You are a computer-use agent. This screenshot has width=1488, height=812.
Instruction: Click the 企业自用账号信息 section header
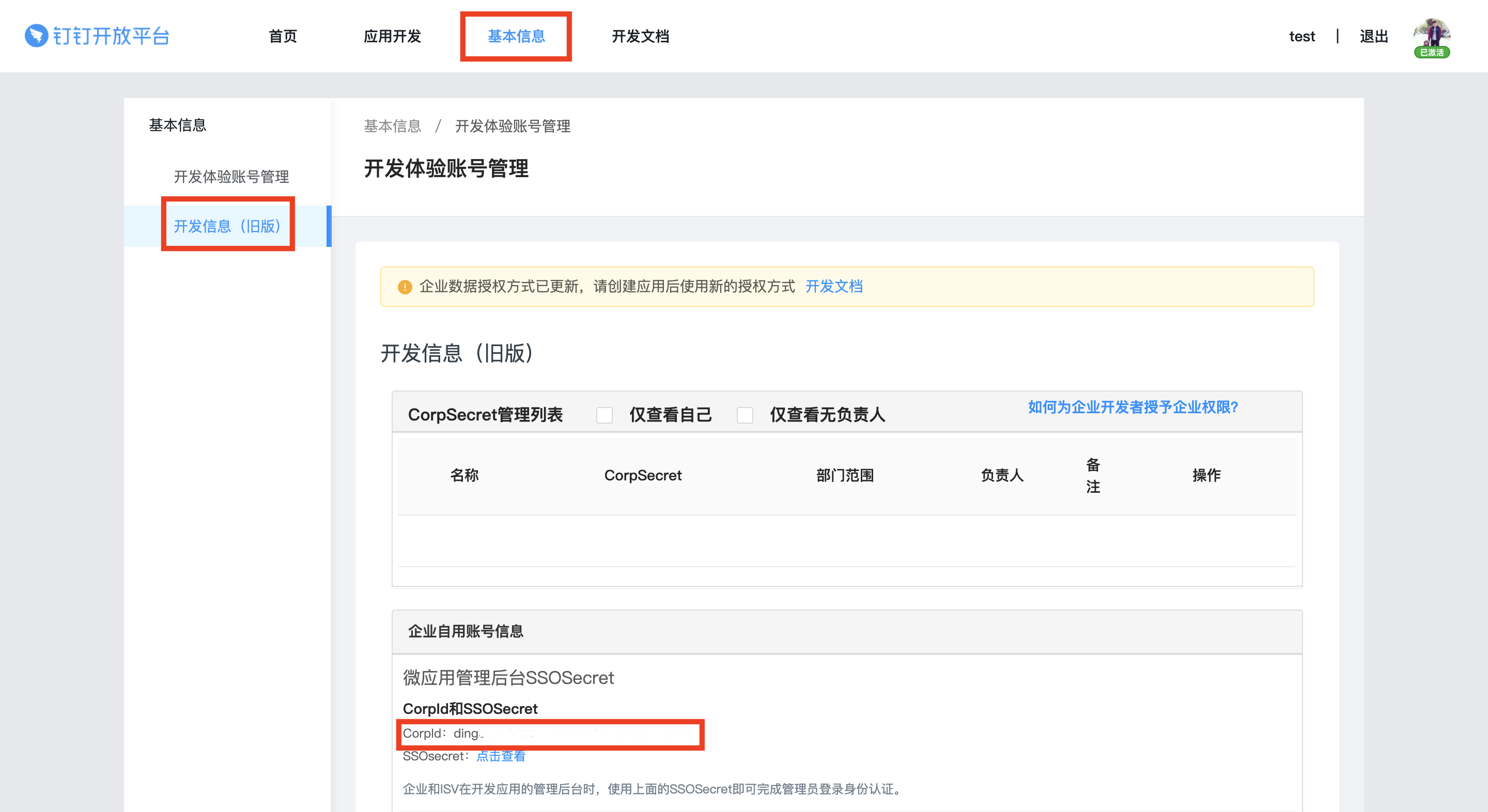[x=466, y=631]
